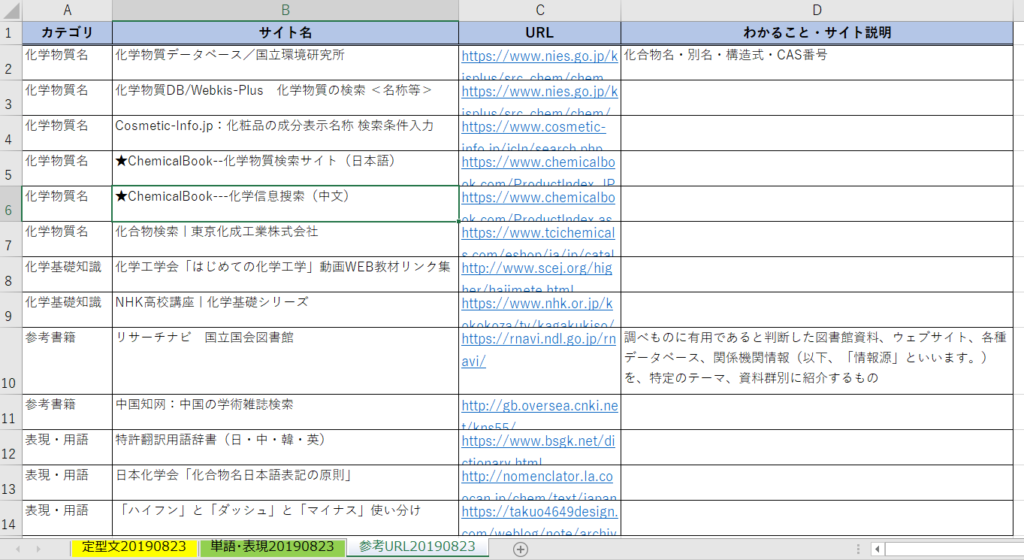Select the 参考URL20190823 sheet tab
Screen dimensions: 1024x560
pyautogui.click(x=417, y=547)
